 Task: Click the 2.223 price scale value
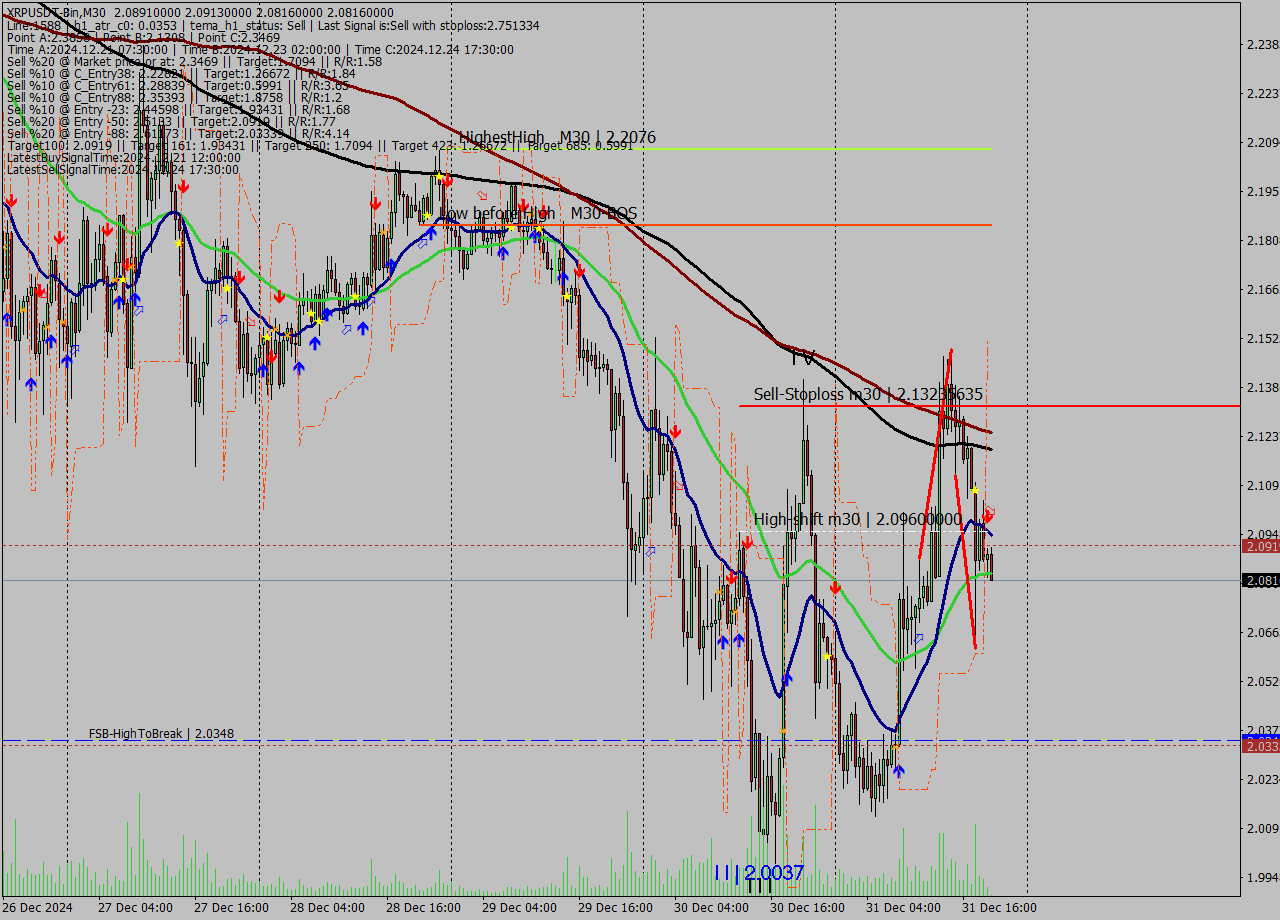click(1262, 93)
